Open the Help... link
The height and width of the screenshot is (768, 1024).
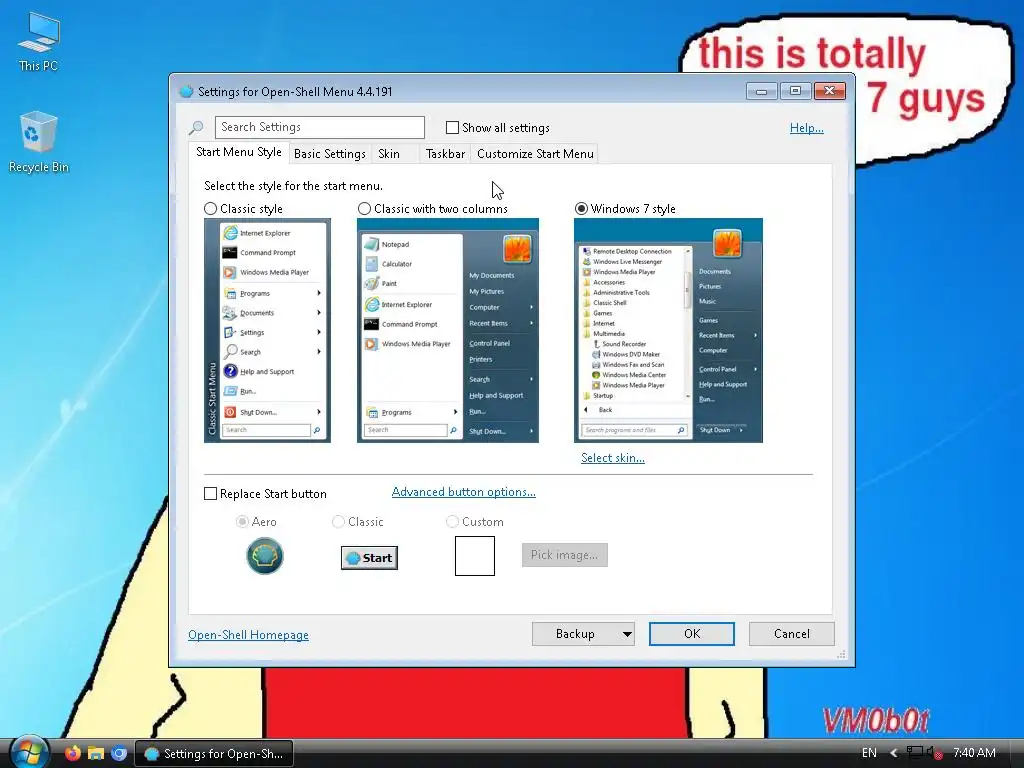[x=807, y=128]
